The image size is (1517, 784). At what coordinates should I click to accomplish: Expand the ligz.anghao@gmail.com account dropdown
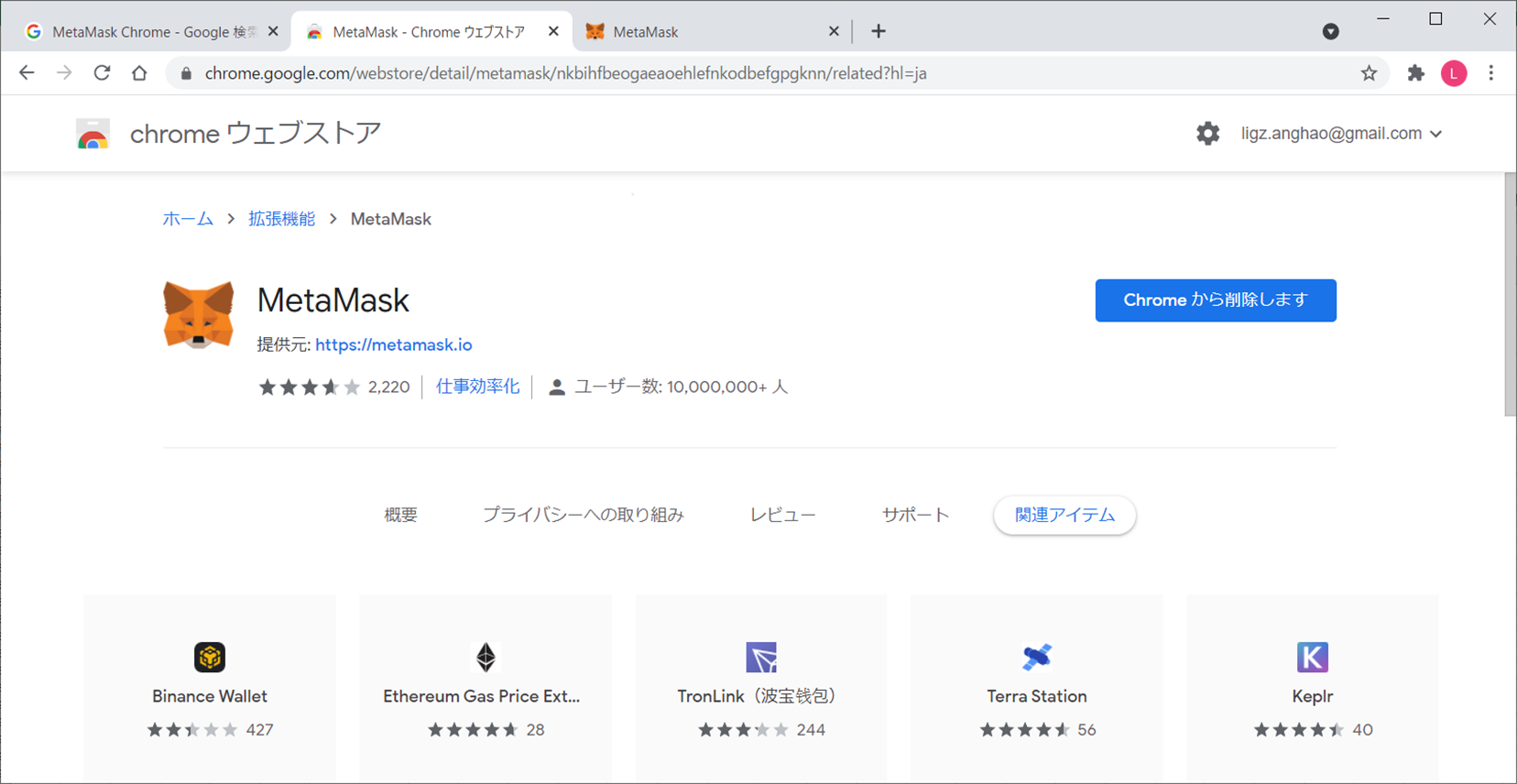click(x=1435, y=134)
